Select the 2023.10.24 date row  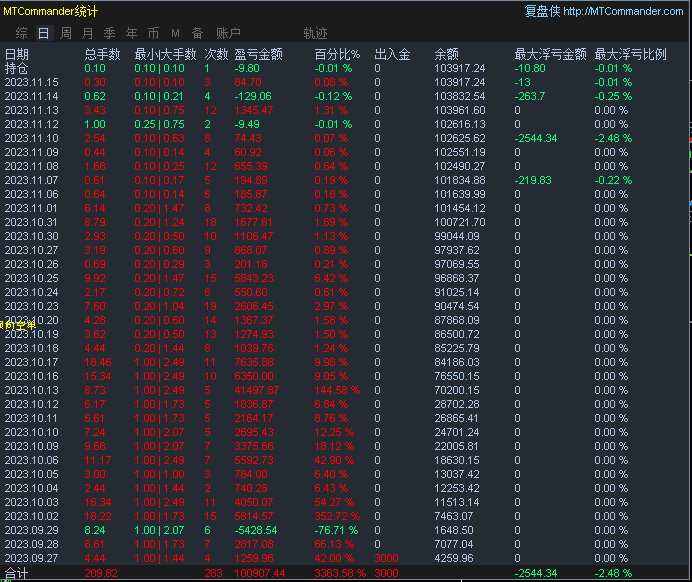click(x=31, y=292)
